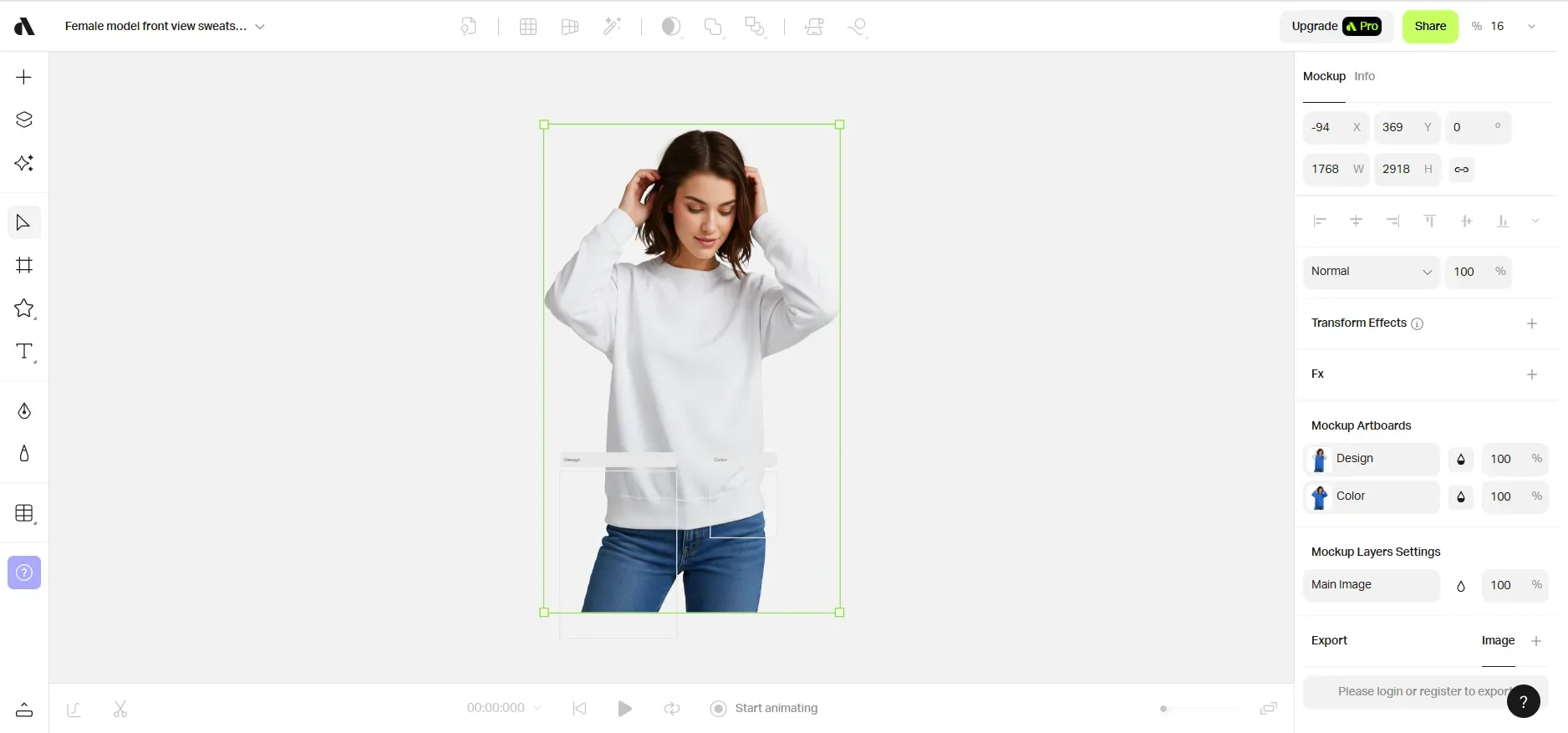Click the height H field
1568x733 pixels.
1407,170
